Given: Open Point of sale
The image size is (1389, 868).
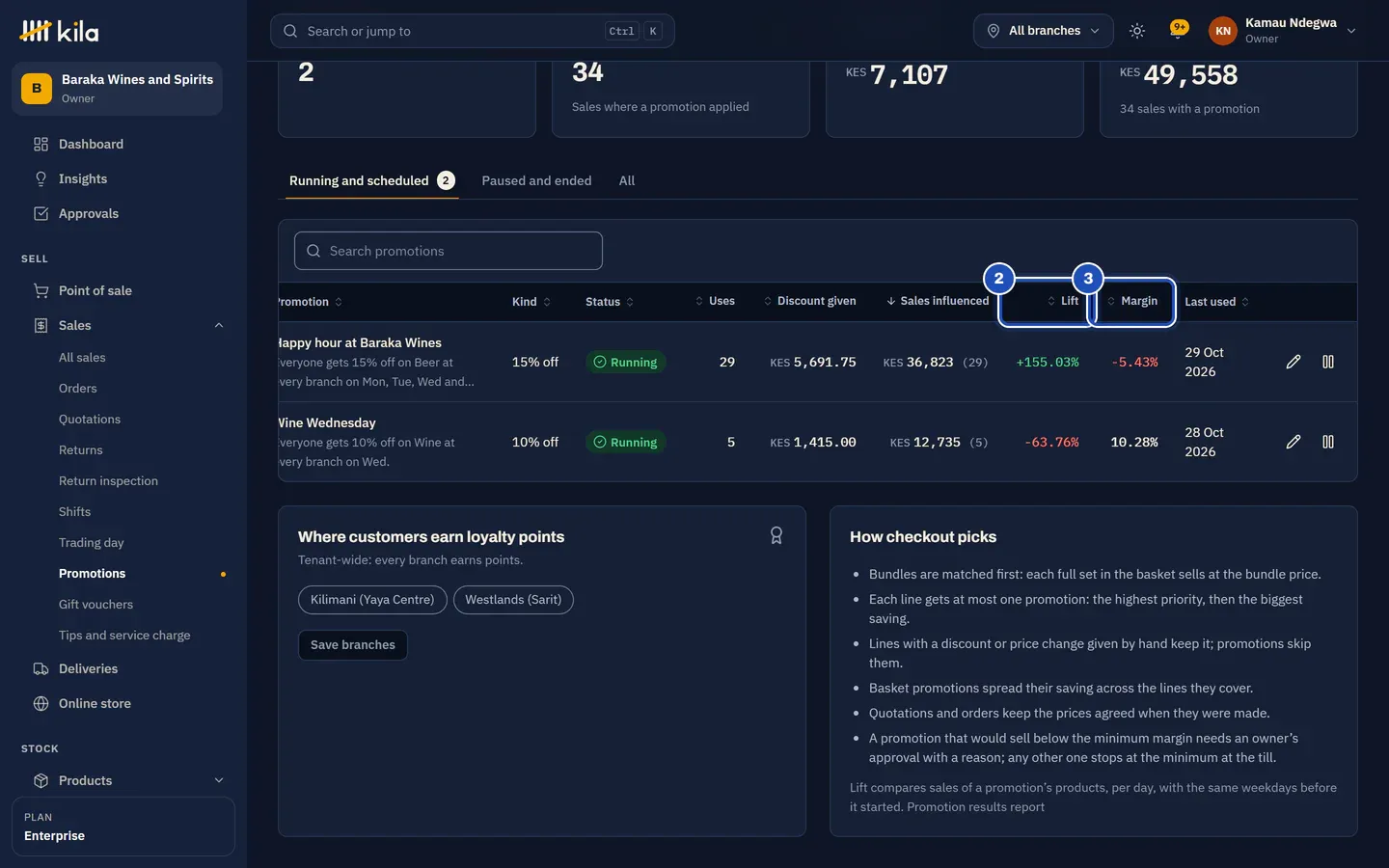Looking at the screenshot, I should coord(123,290).
